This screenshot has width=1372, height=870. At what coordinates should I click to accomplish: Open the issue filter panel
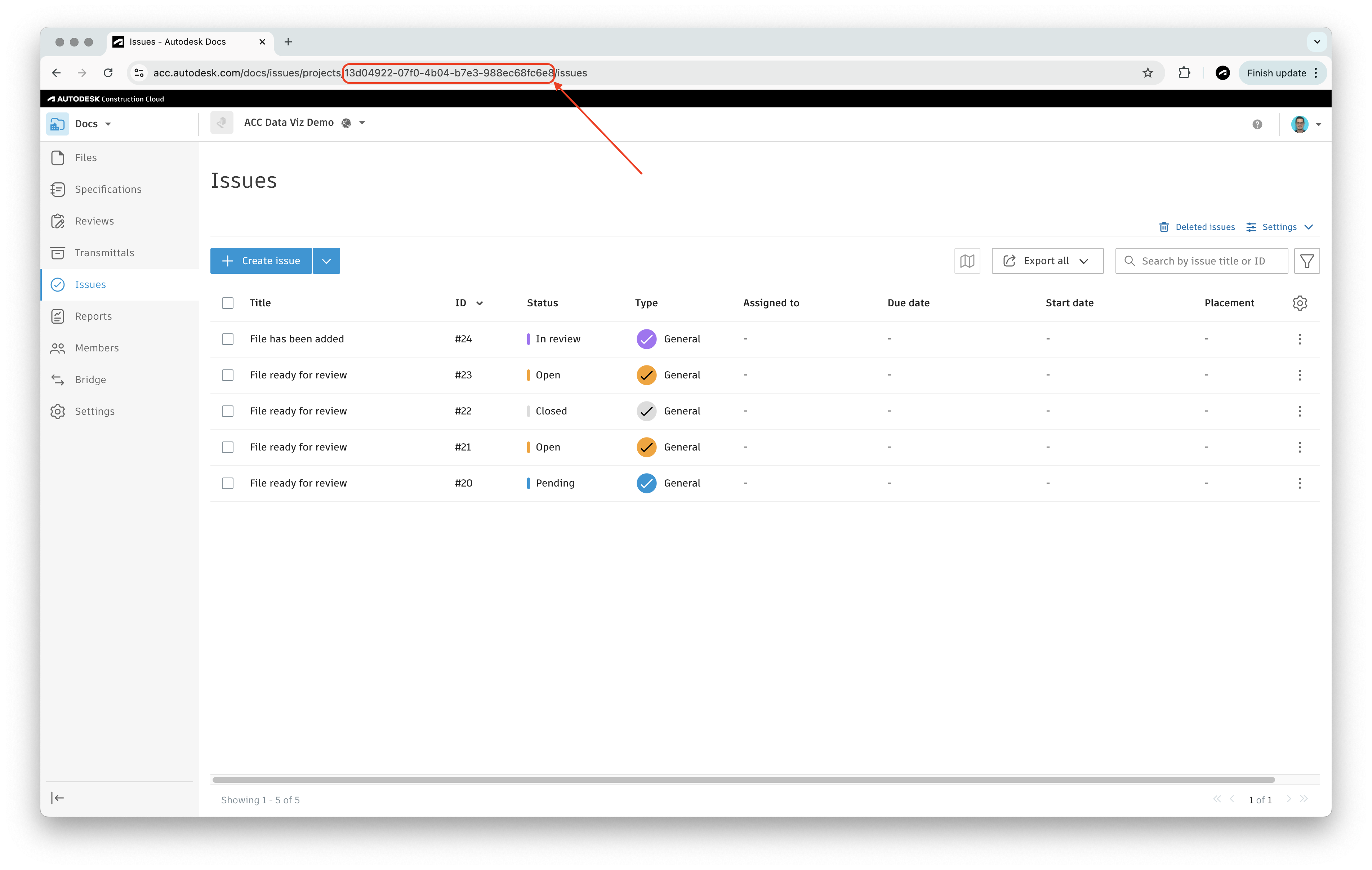1306,261
